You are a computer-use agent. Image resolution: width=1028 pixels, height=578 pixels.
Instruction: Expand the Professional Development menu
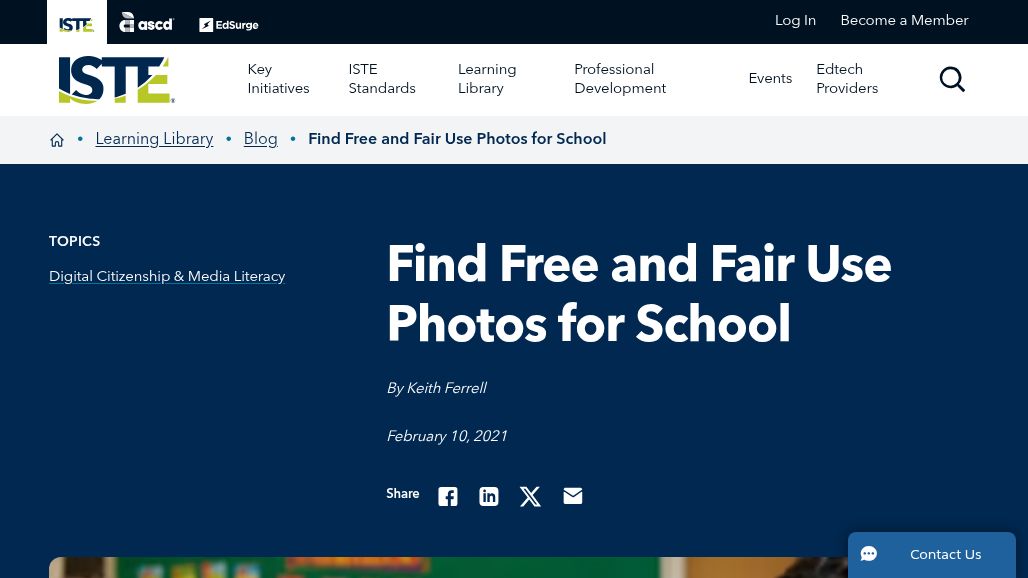coord(620,79)
